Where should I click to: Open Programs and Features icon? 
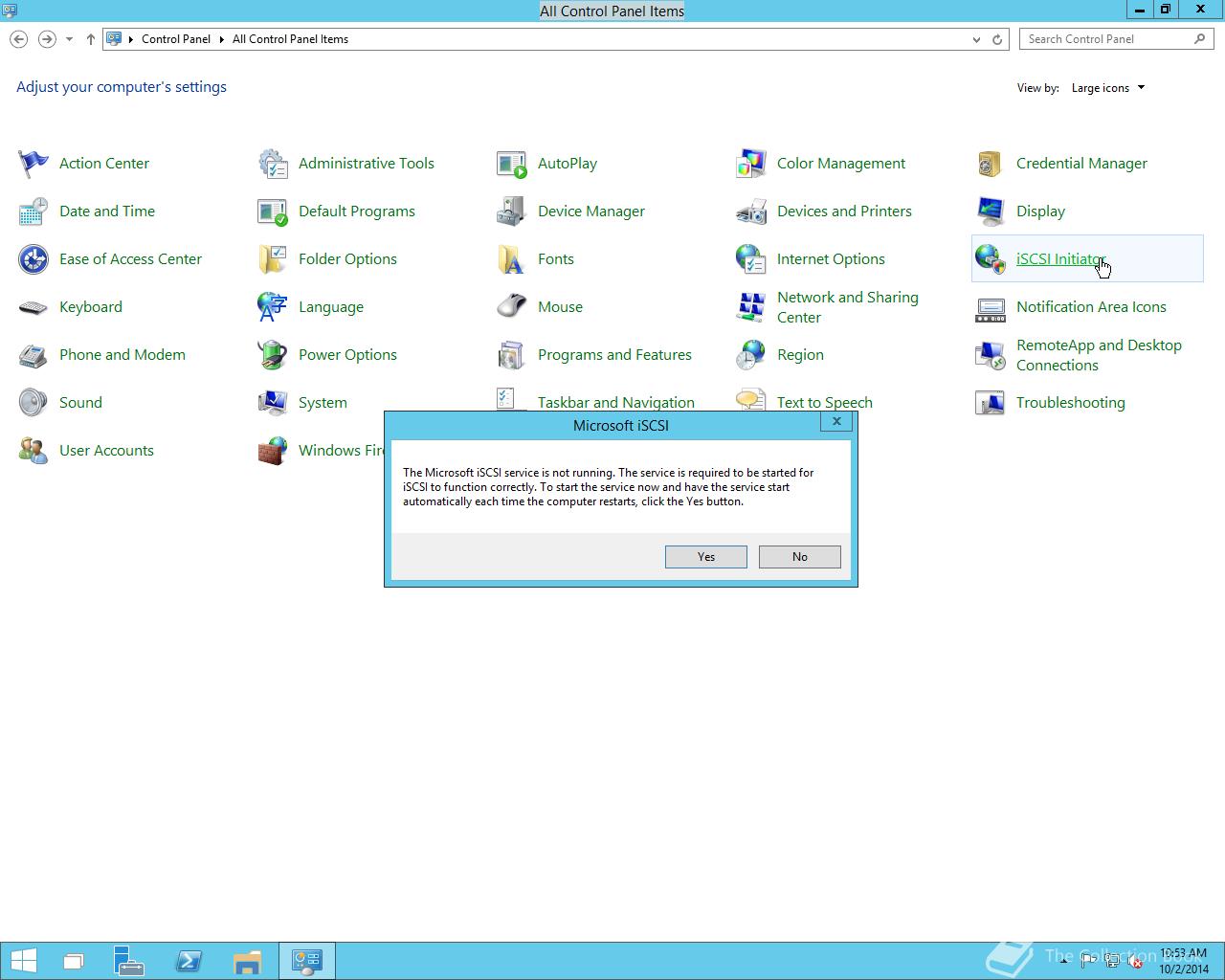[512, 355]
